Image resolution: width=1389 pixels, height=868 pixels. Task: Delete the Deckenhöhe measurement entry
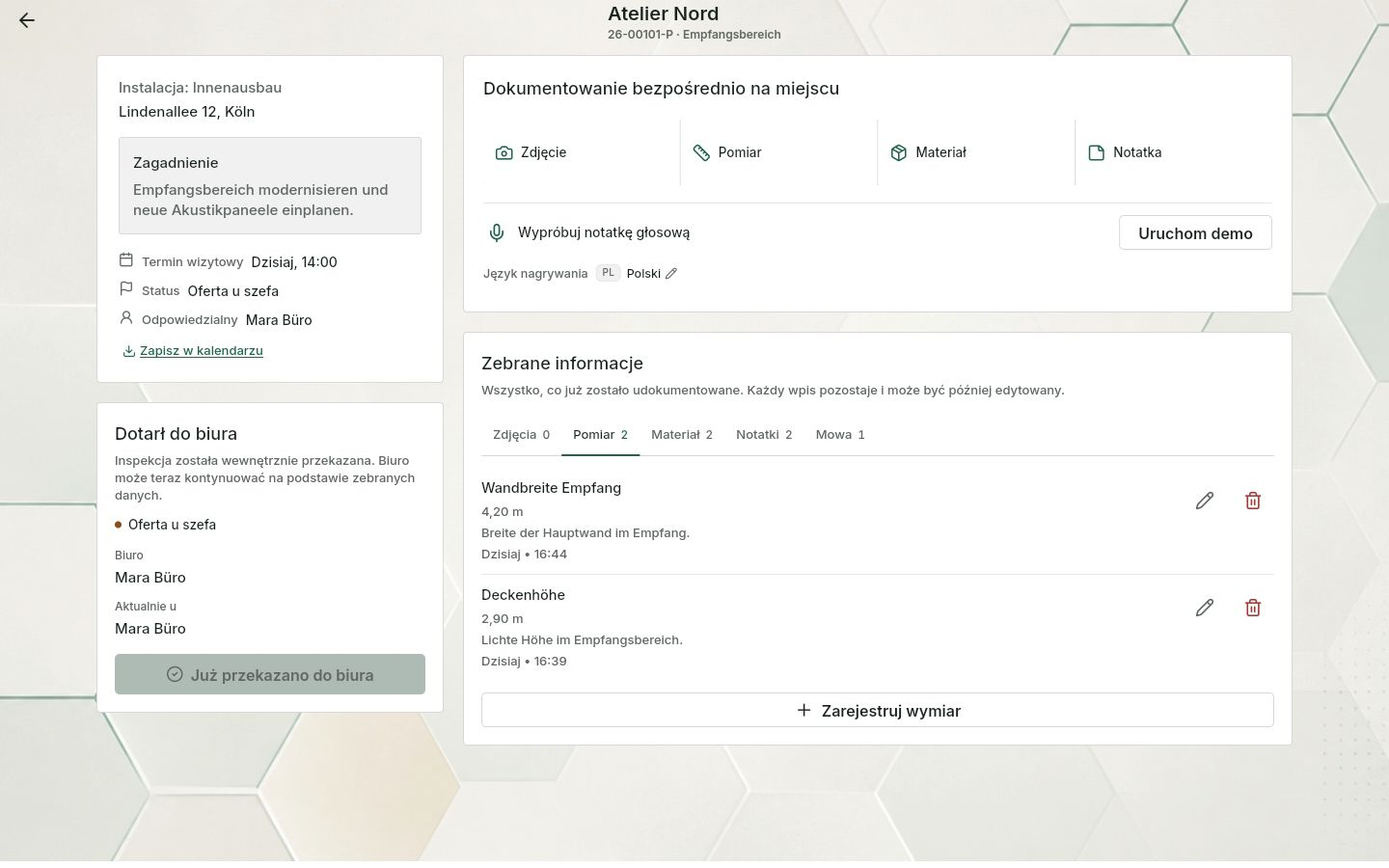(x=1253, y=608)
